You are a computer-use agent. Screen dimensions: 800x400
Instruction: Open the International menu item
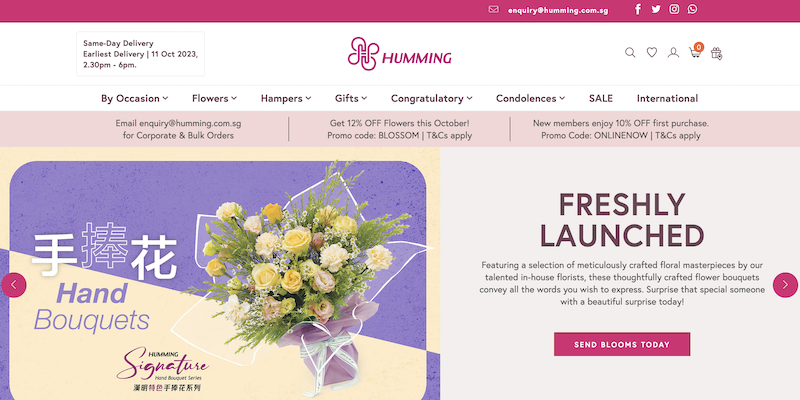pyautogui.click(x=667, y=98)
